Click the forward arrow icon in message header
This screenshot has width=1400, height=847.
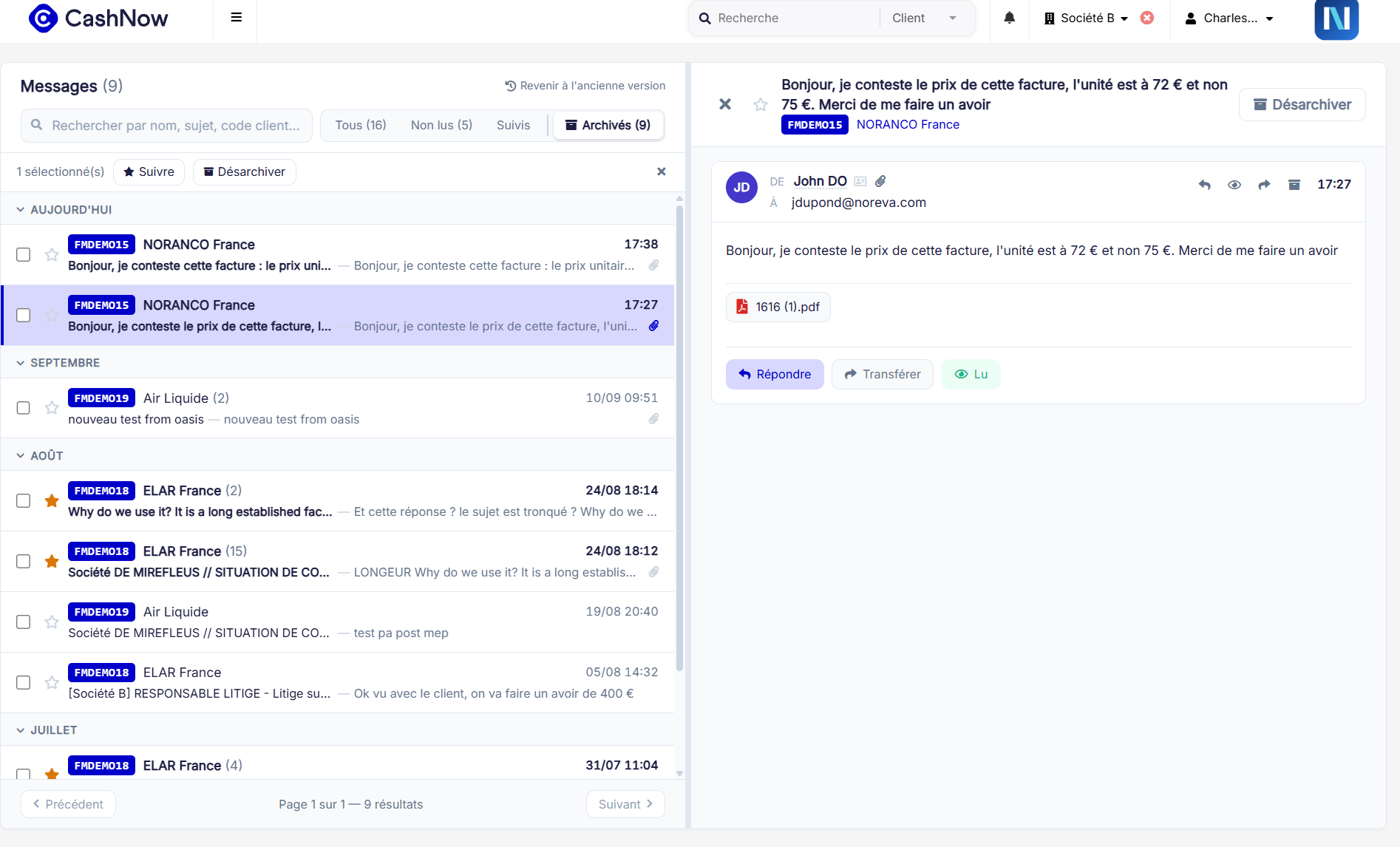tap(1264, 185)
